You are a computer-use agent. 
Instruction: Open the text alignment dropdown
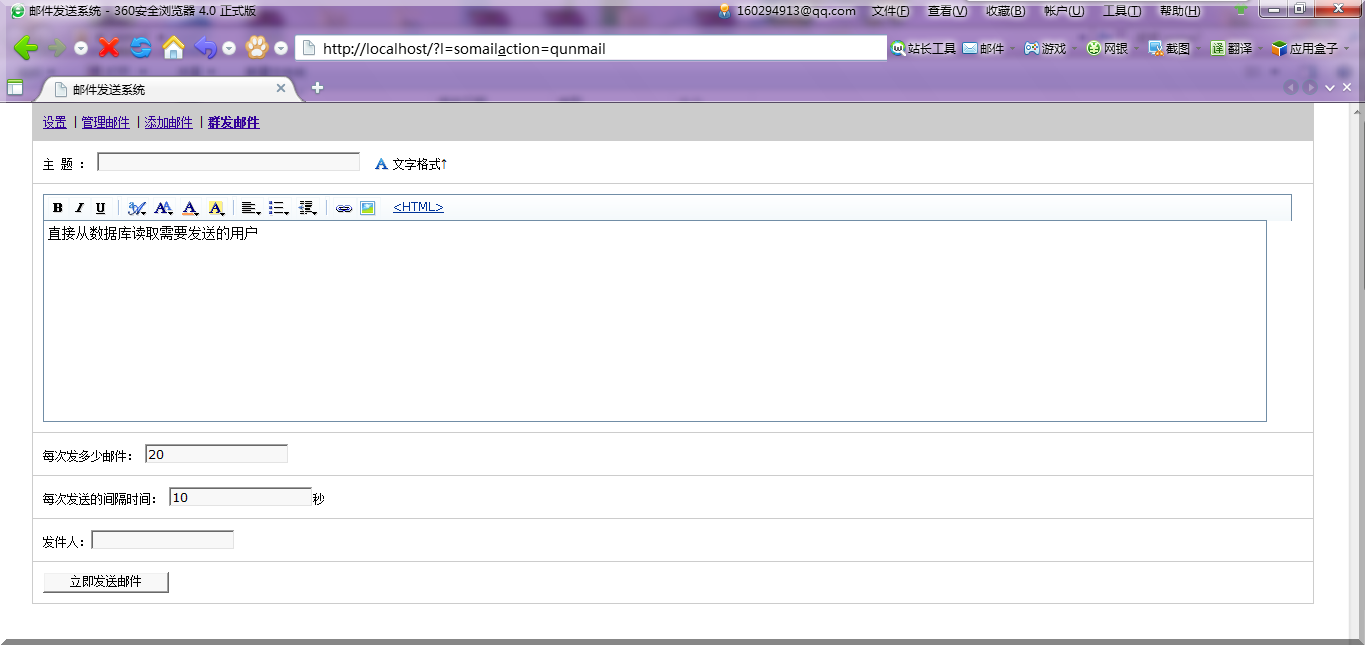pyautogui.click(x=251, y=208)
